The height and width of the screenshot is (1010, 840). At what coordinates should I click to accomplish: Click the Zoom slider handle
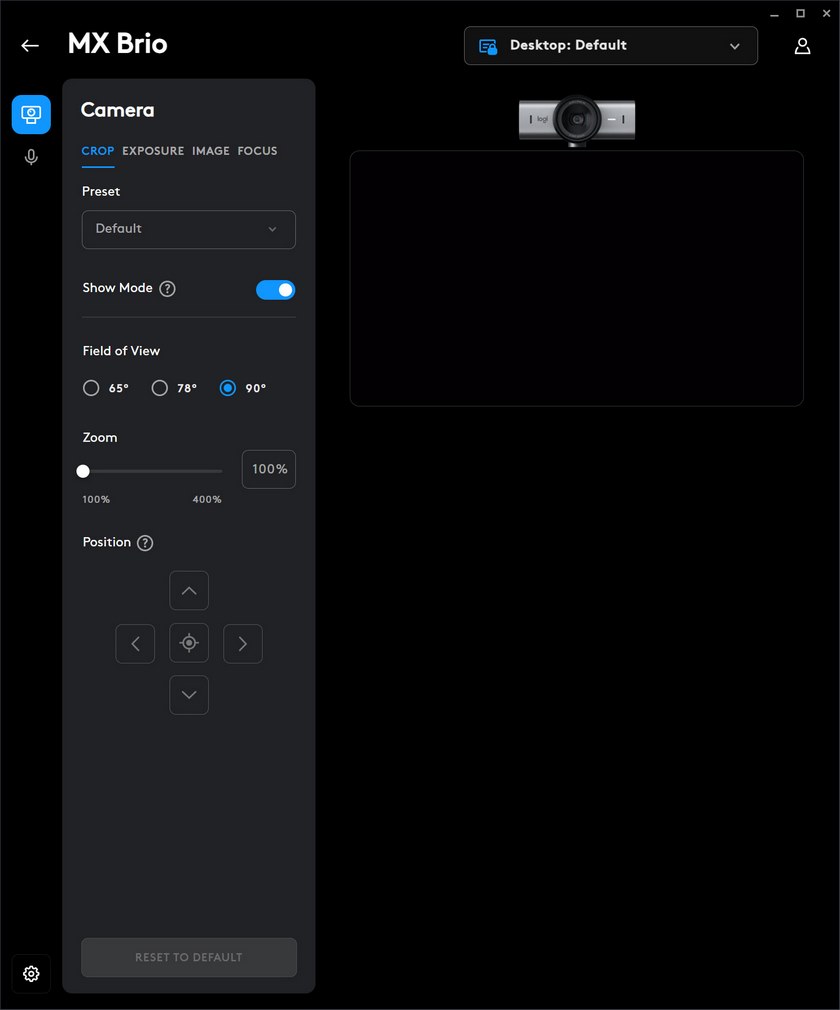pos(83,471)
